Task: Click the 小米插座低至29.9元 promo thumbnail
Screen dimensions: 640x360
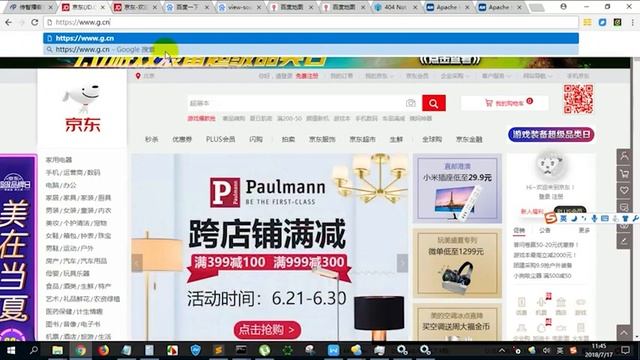Action: click(x=457, y=189)
